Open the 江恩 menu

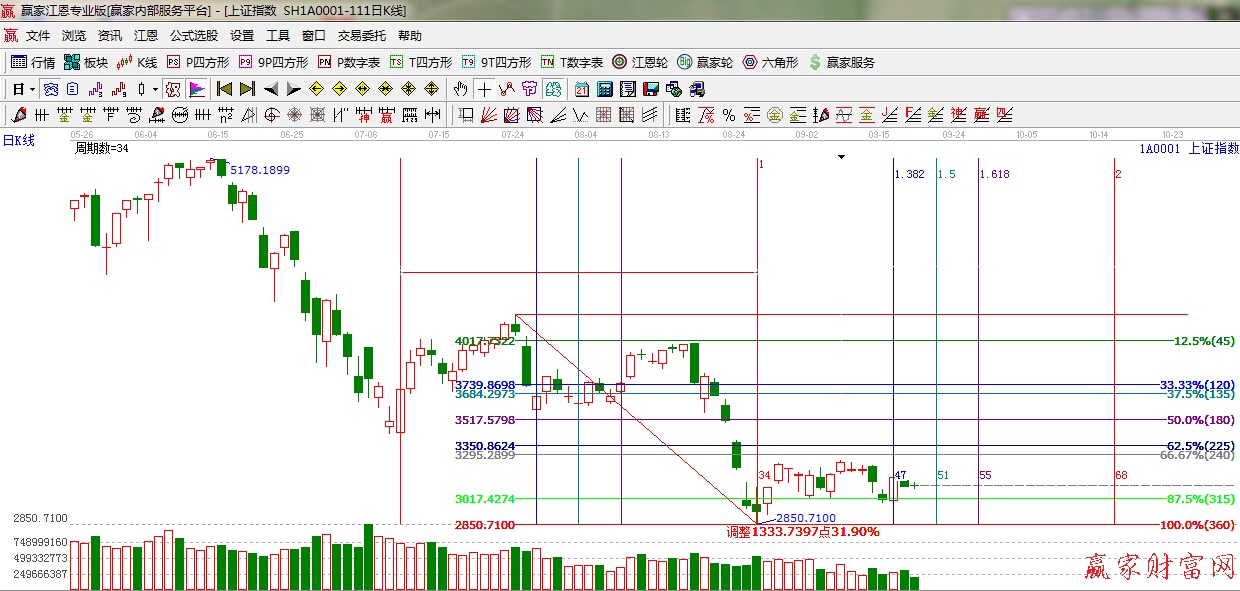click(146, 35)
